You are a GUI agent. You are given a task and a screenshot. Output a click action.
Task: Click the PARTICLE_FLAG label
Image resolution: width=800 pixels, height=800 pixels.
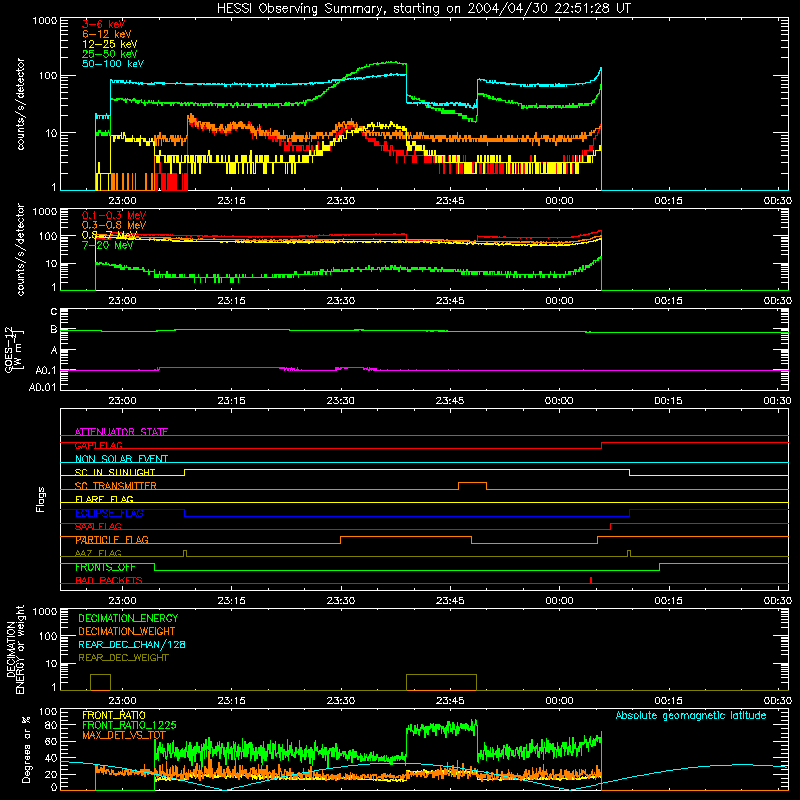click(x=112, y=540)
